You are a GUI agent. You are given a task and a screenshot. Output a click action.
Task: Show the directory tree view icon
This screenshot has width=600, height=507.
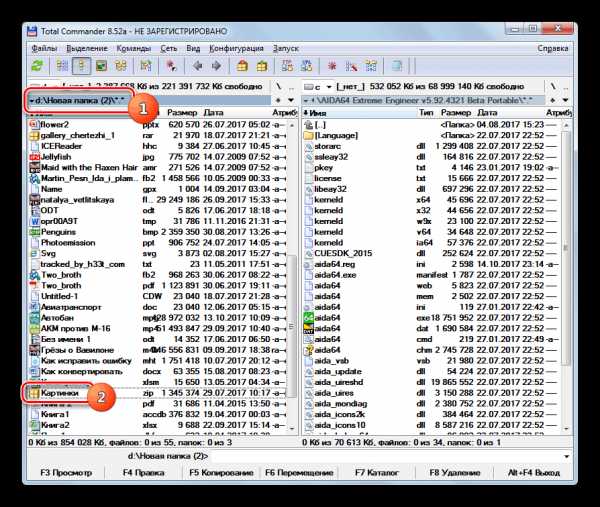tap(121, 66)
